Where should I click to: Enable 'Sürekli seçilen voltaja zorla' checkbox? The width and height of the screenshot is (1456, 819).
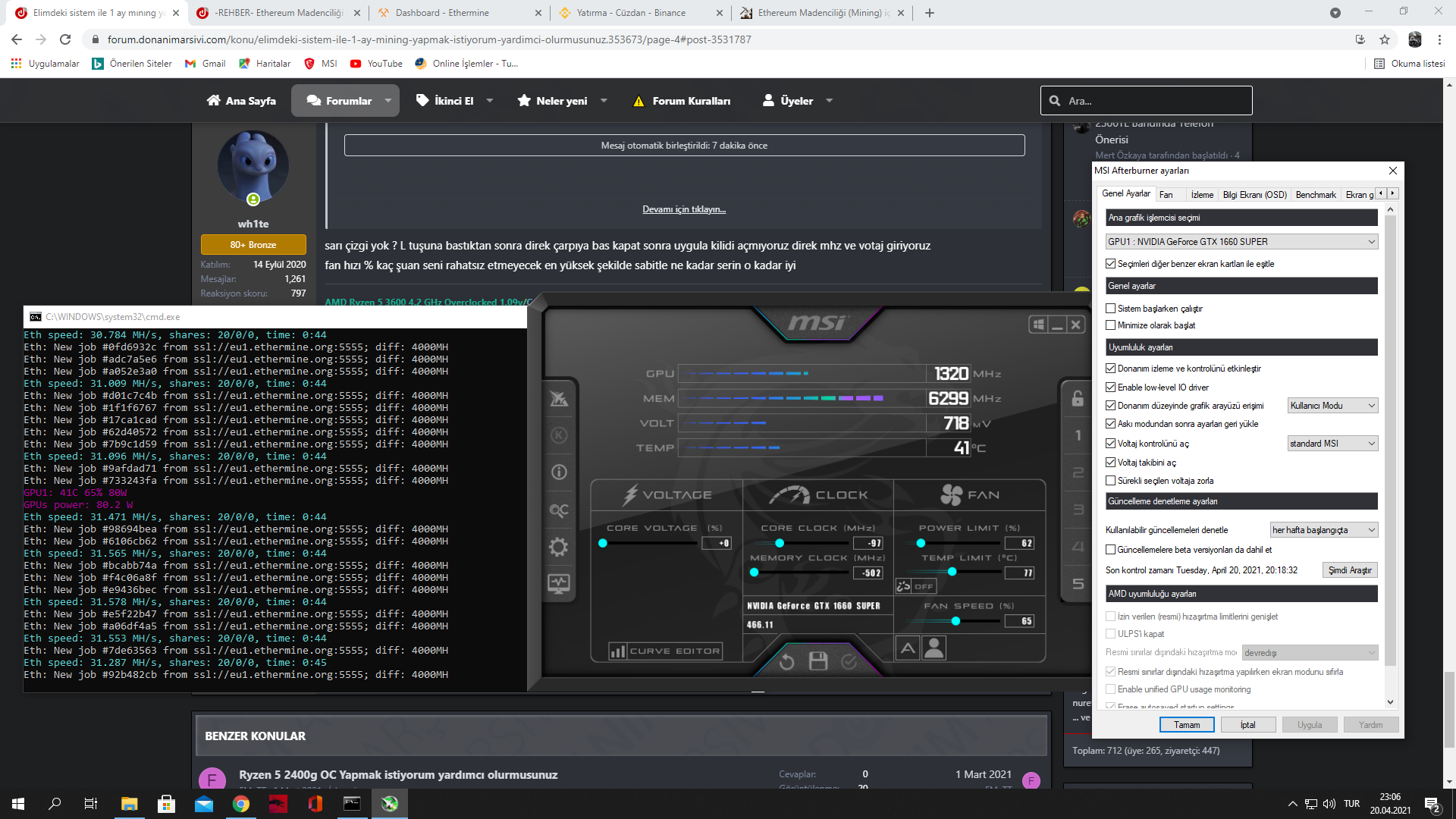pos(1110,481)
